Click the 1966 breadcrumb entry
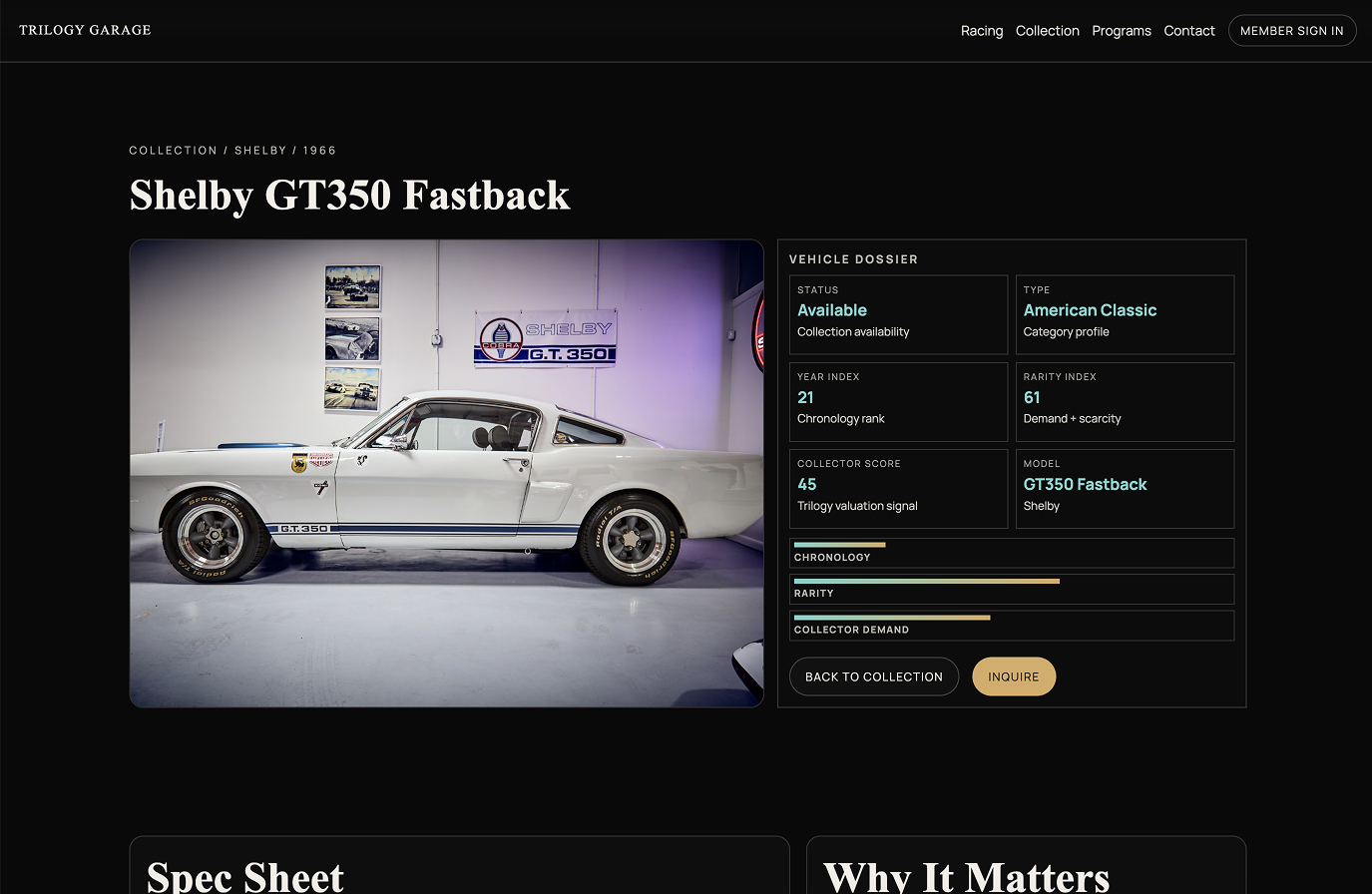1372x894 pixels. [320, 150]
